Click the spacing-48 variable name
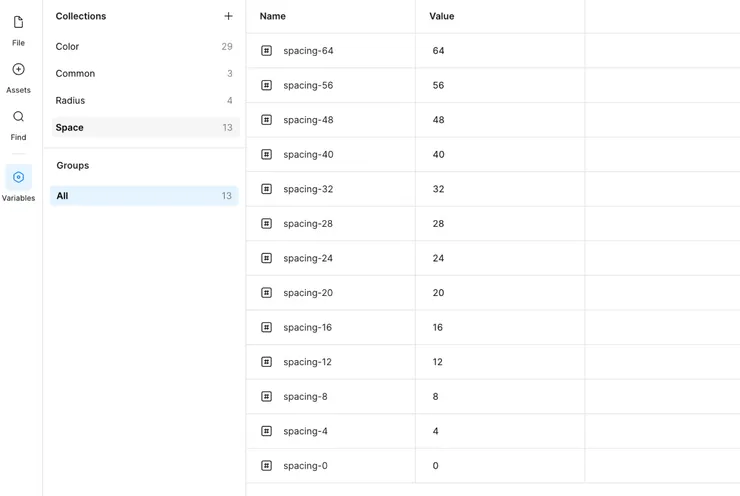Screen dimensions: 740x496 (308, 120)
